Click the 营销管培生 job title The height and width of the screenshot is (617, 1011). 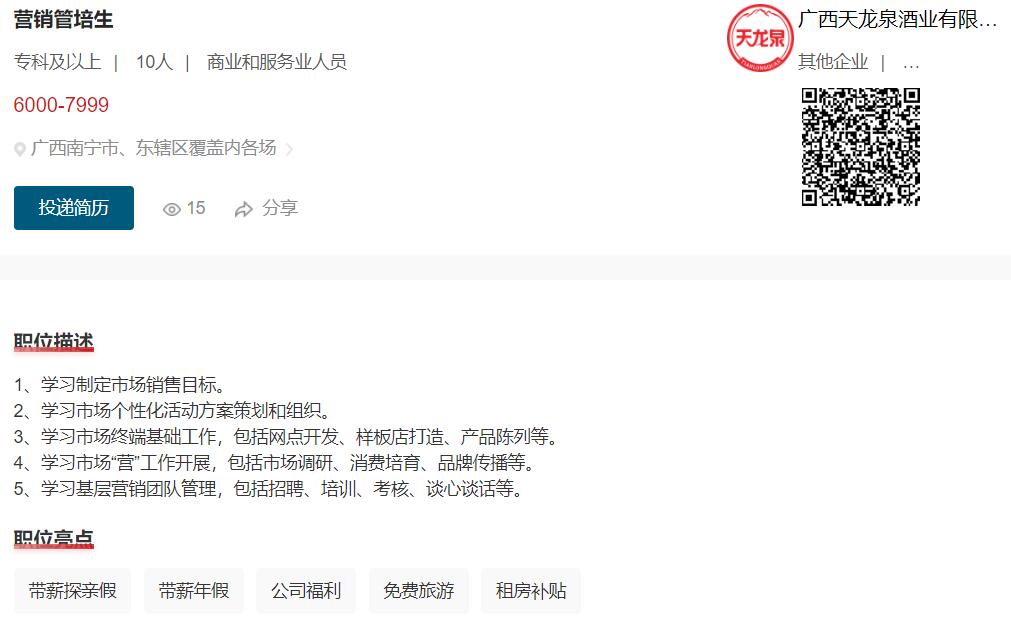click(x=63, y=19)
